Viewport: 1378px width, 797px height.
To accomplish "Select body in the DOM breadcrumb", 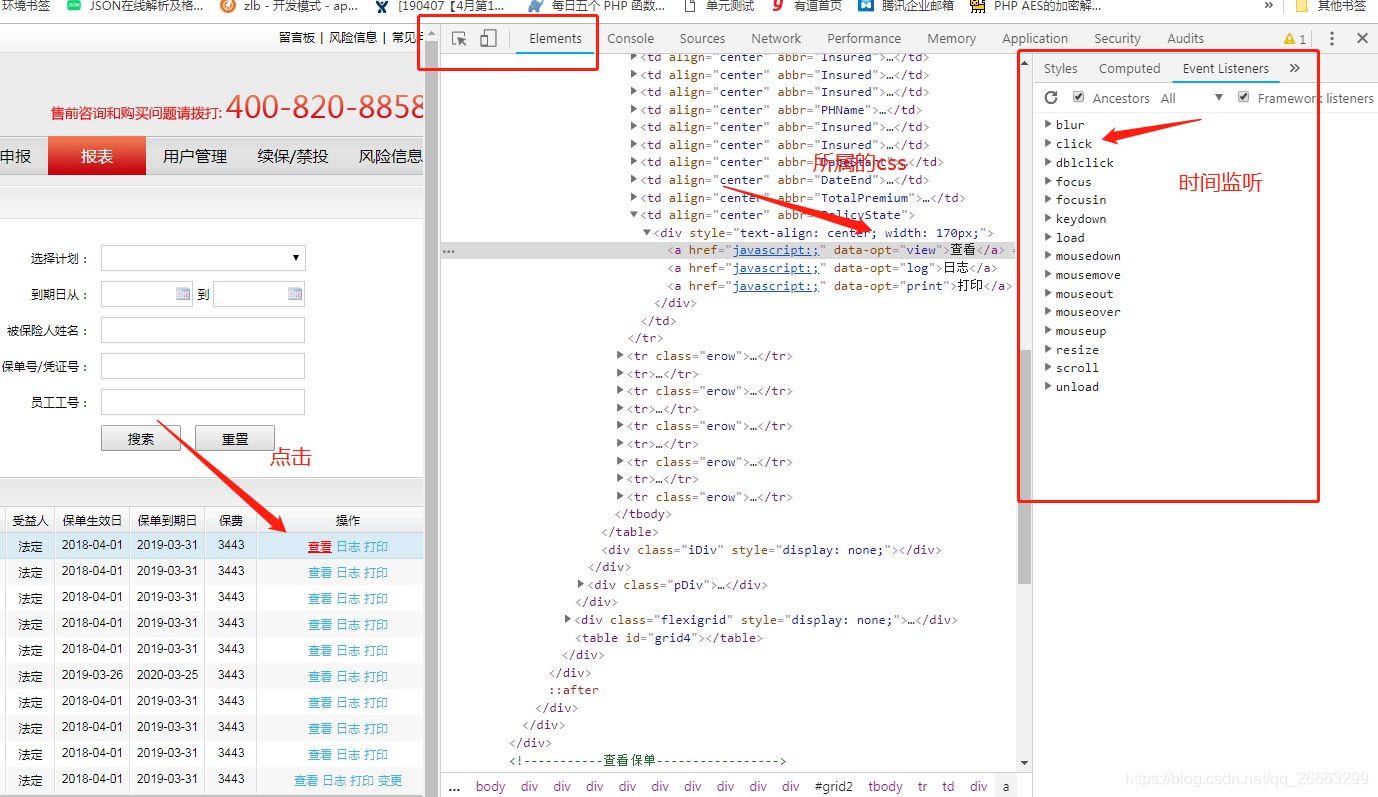I will pyautogui.click(x=490, y=786).
